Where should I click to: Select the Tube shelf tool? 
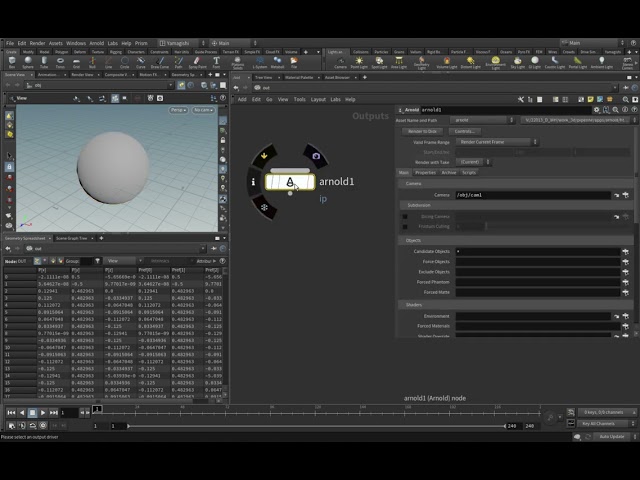tap(44, 62)
